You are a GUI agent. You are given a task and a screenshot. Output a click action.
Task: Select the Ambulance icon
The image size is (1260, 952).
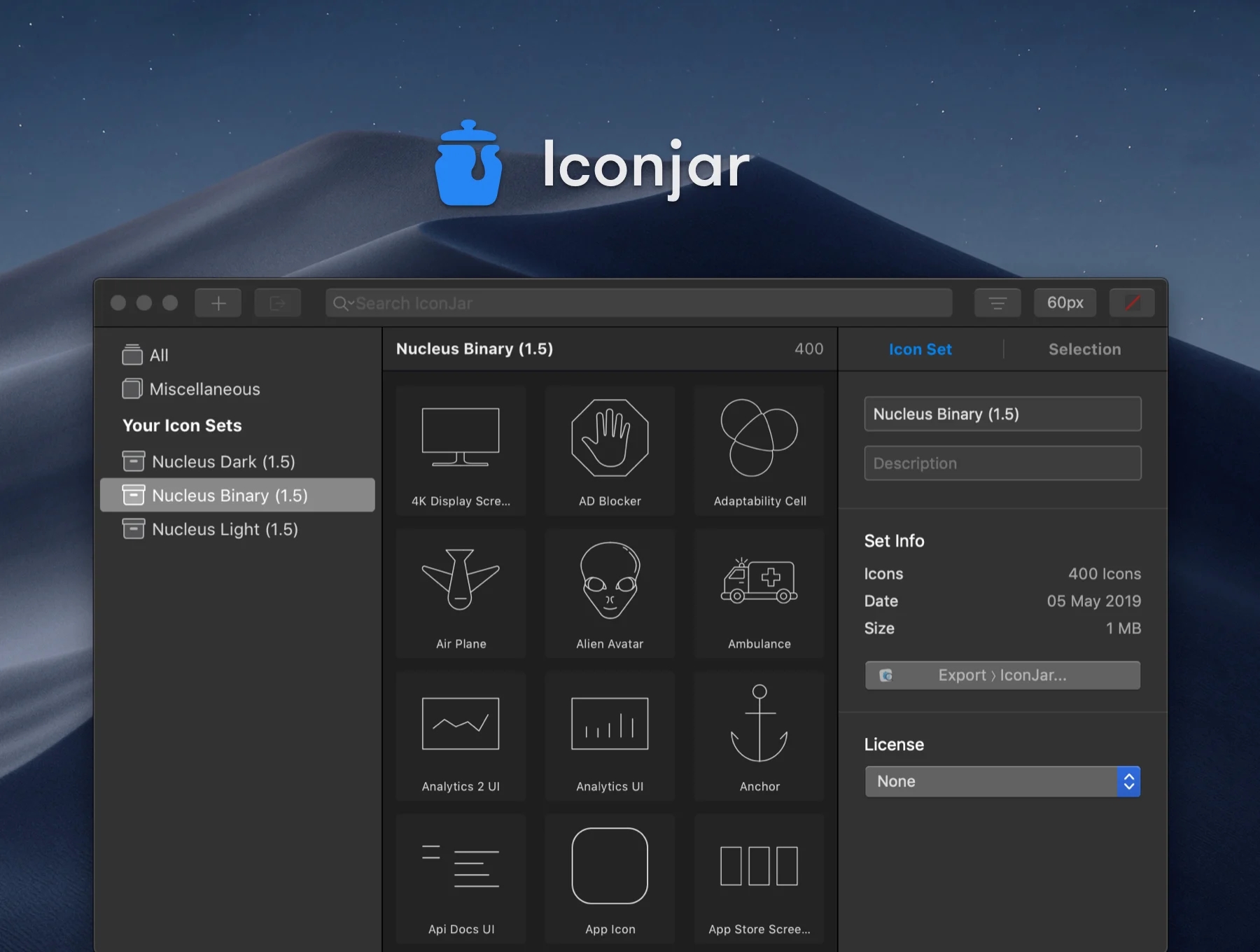pyautogui.click(x=759, y=594)
